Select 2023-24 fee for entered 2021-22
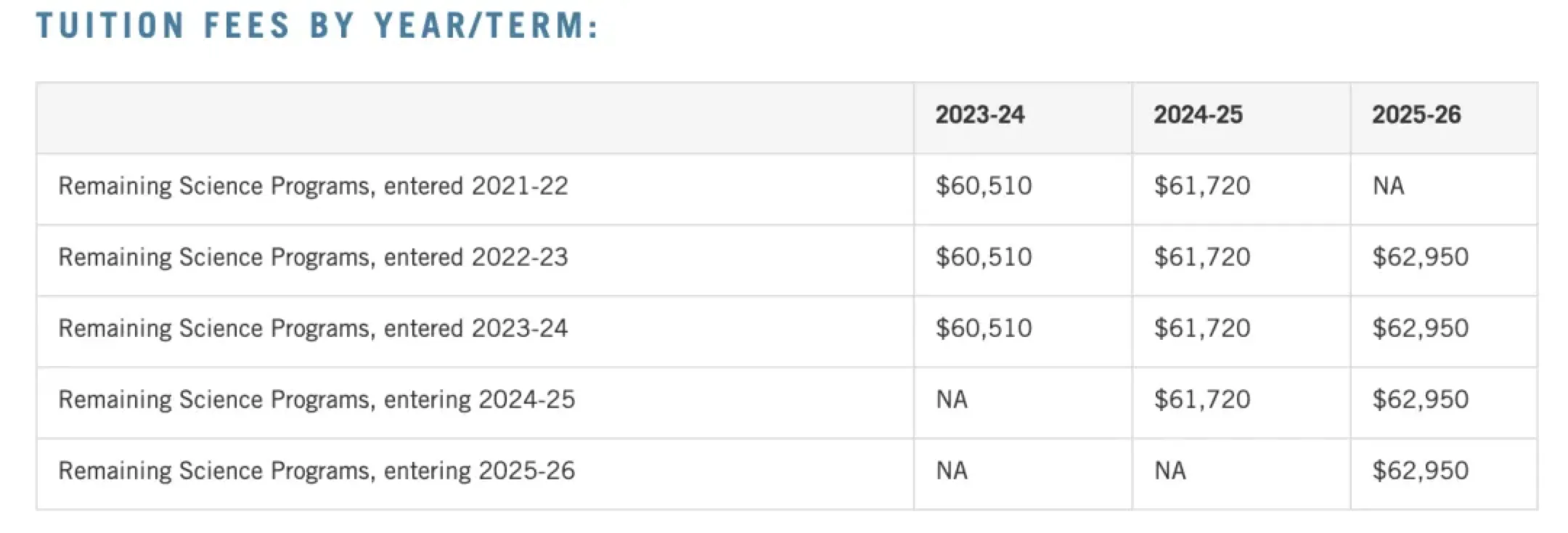This screenshot has width=1568, height=533. coord(984,186)
